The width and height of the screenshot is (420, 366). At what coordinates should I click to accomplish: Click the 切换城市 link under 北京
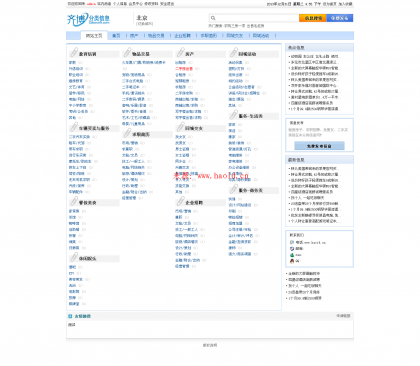pyautogui.click(x=145, y=24)
